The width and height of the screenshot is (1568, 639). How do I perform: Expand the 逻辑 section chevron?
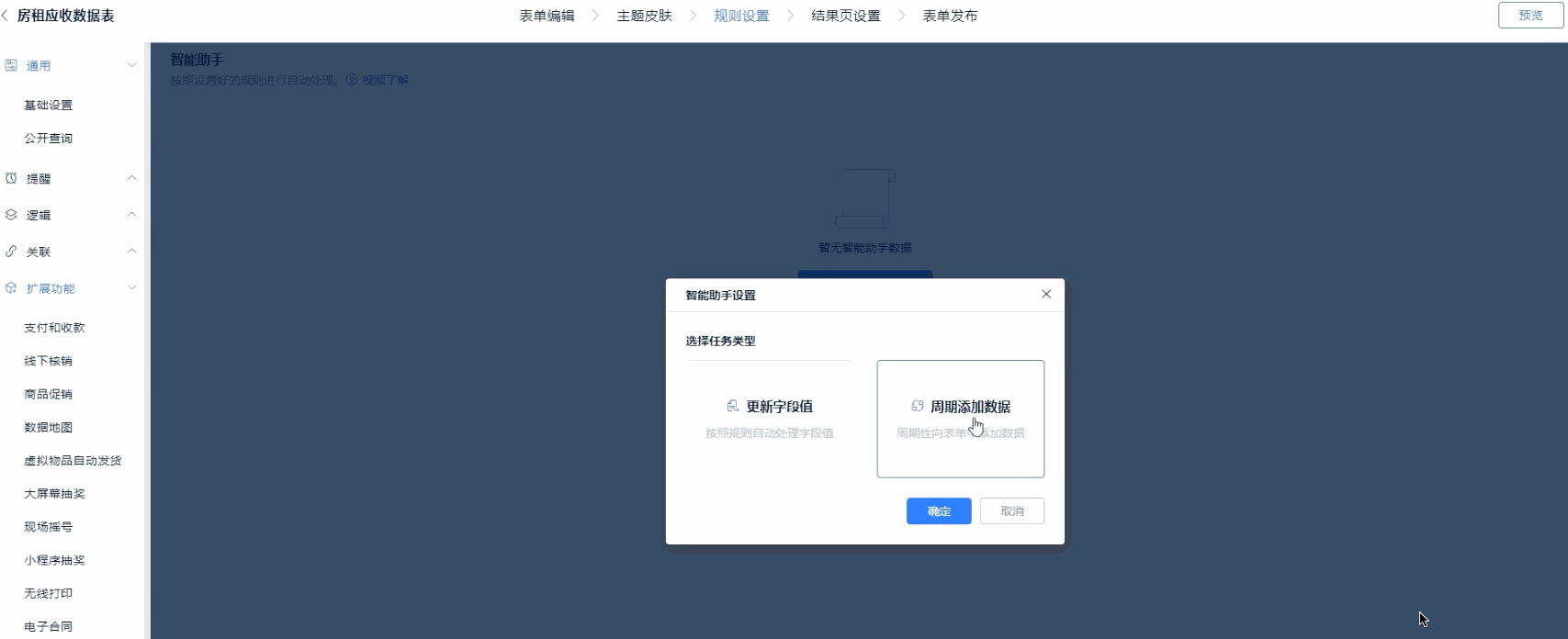pos(131,215)
